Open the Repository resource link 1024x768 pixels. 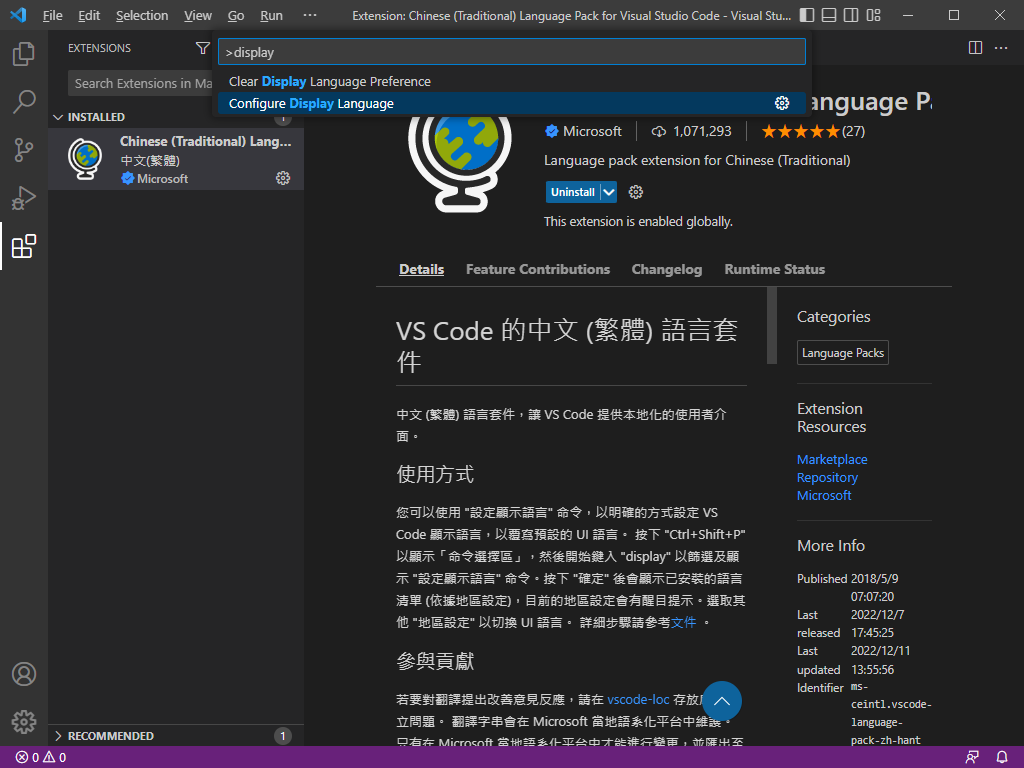point(827,477)
